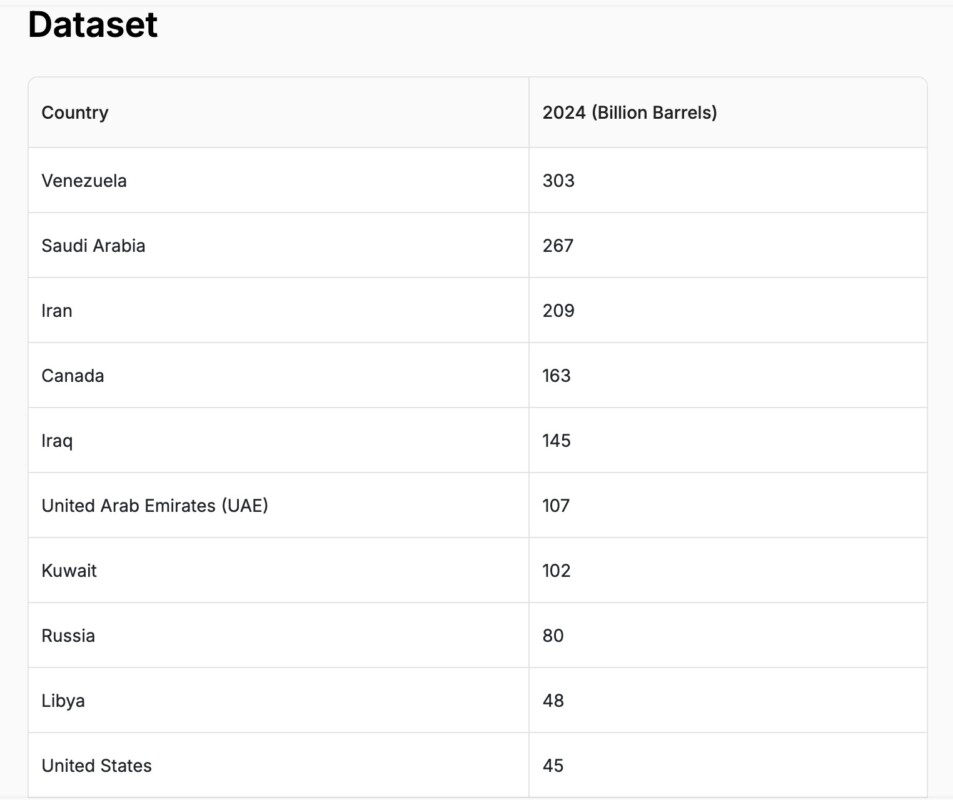Image resolution: width=953 pixels, height=800 pixels.
Task: Select the Kuwait country cell
Action: click(x=69, y=571)
